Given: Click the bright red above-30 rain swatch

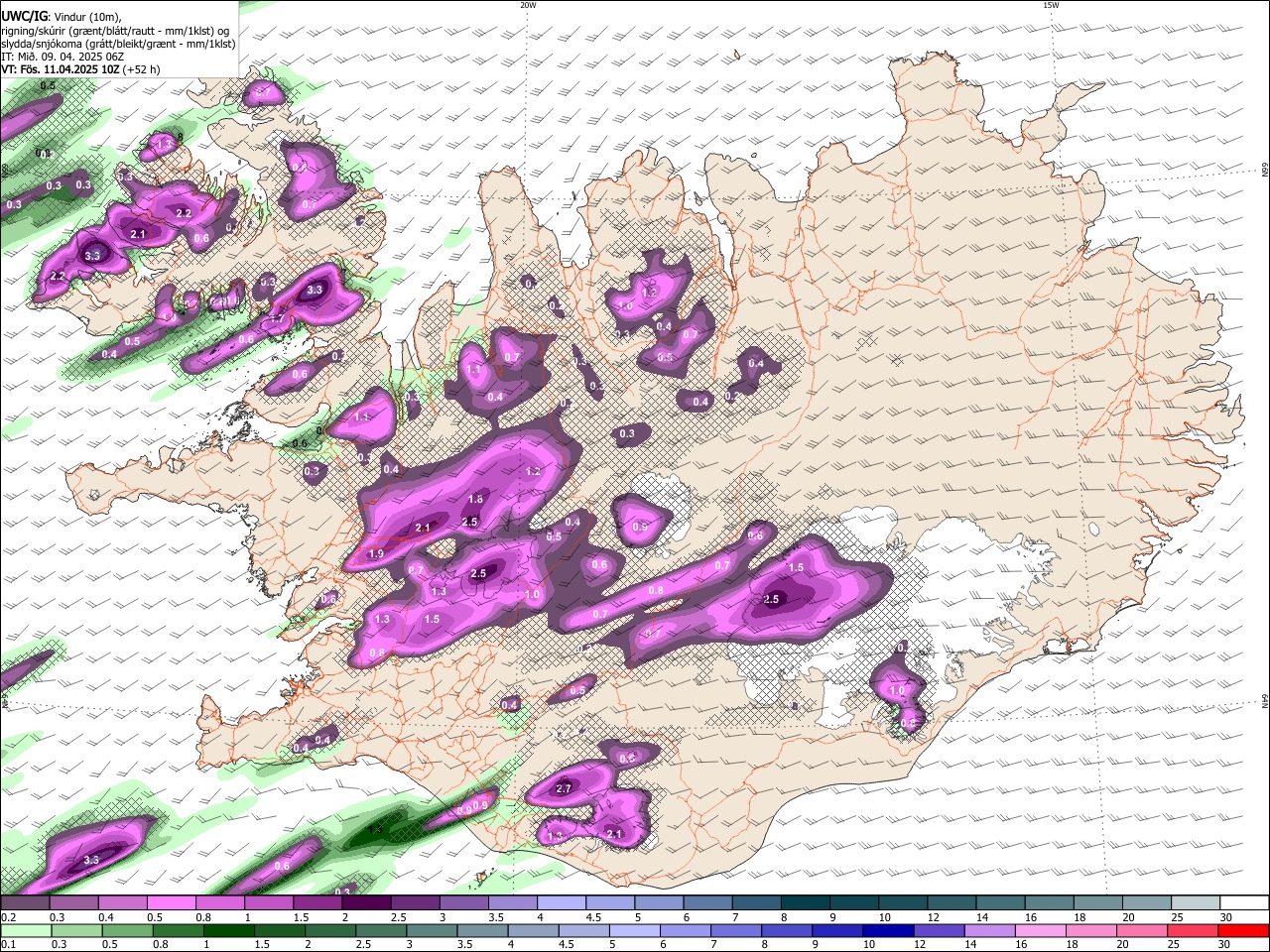Looking at the screenshot, I should (x=1243, y=931).
